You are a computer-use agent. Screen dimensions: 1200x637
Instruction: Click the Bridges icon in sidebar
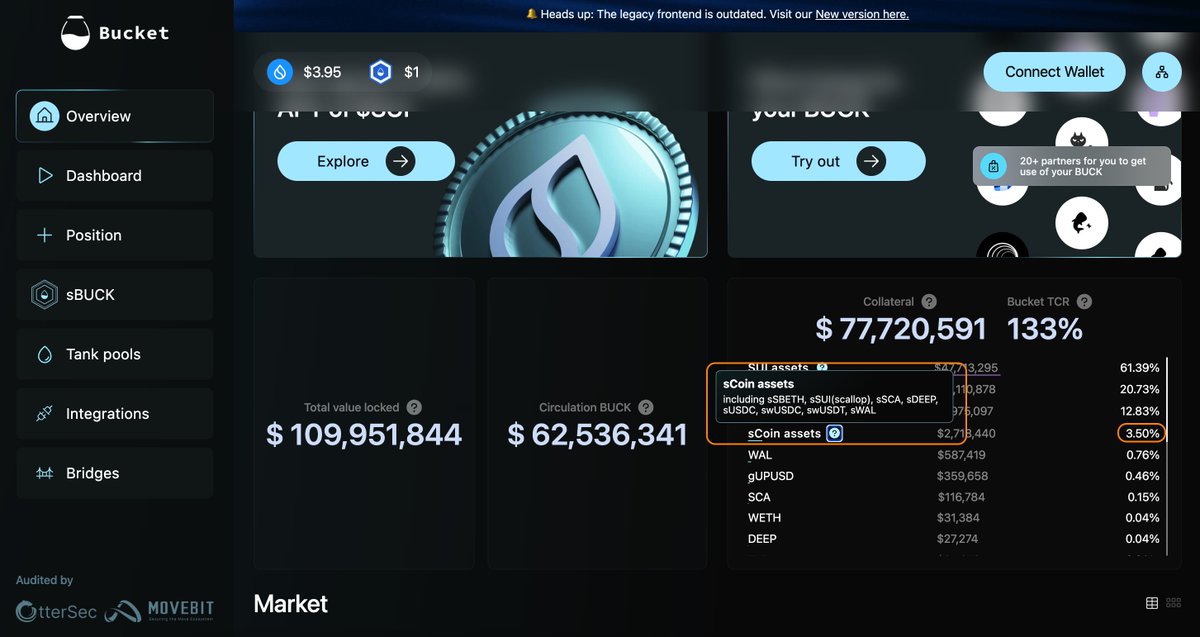coord(44,473)
